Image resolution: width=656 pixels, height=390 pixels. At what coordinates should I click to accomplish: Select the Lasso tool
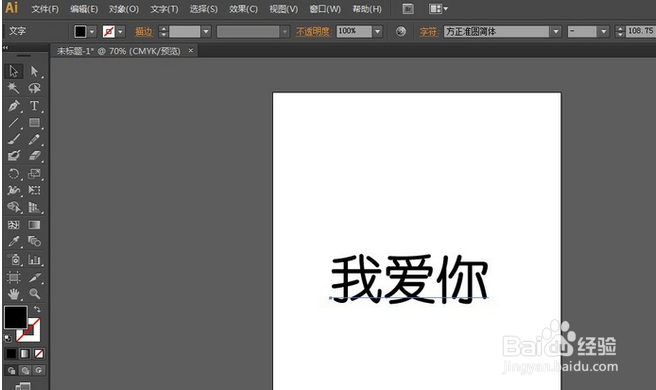[x=34, y=88]
